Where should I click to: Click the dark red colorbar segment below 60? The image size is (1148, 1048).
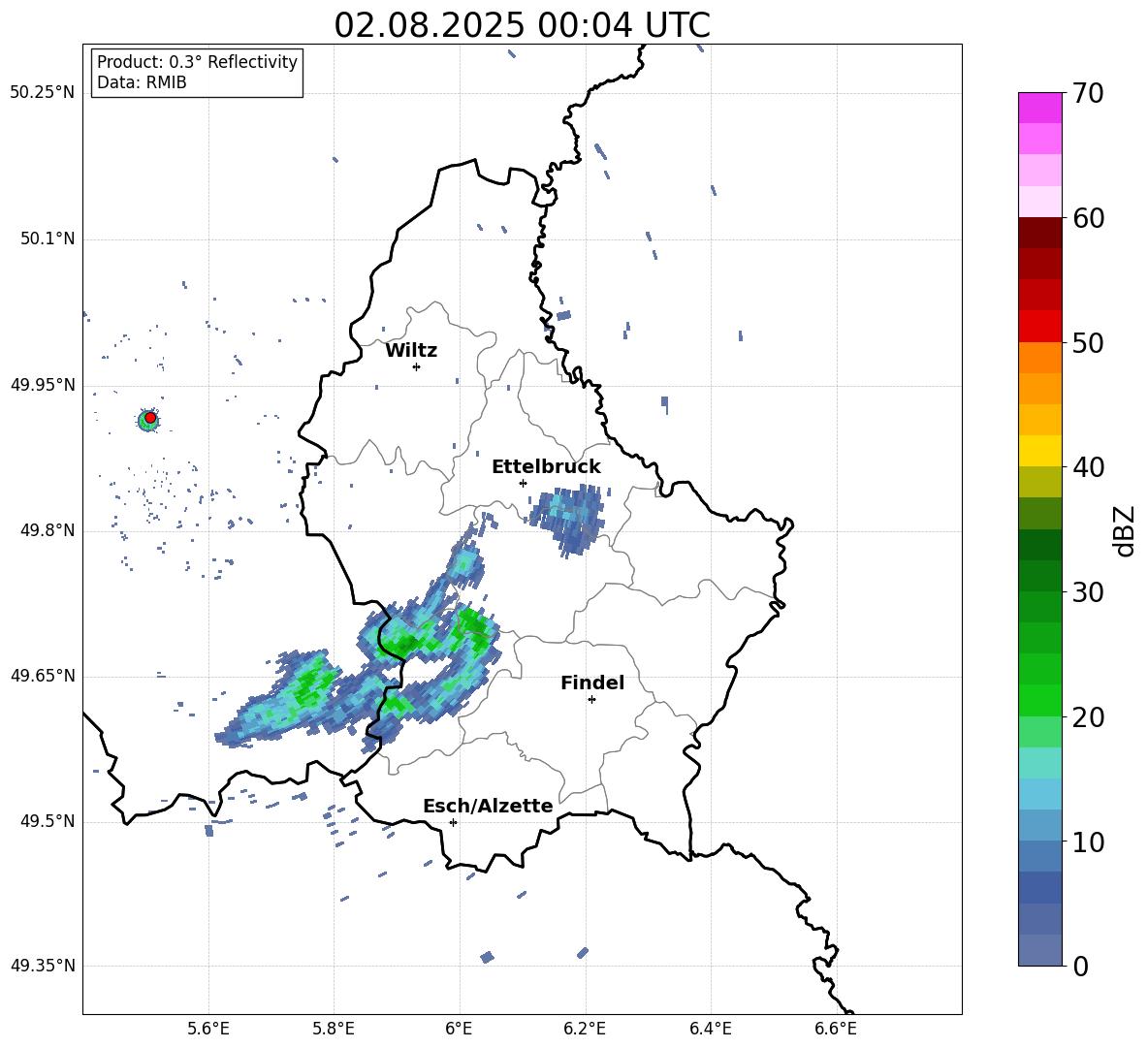[1040, 233]
